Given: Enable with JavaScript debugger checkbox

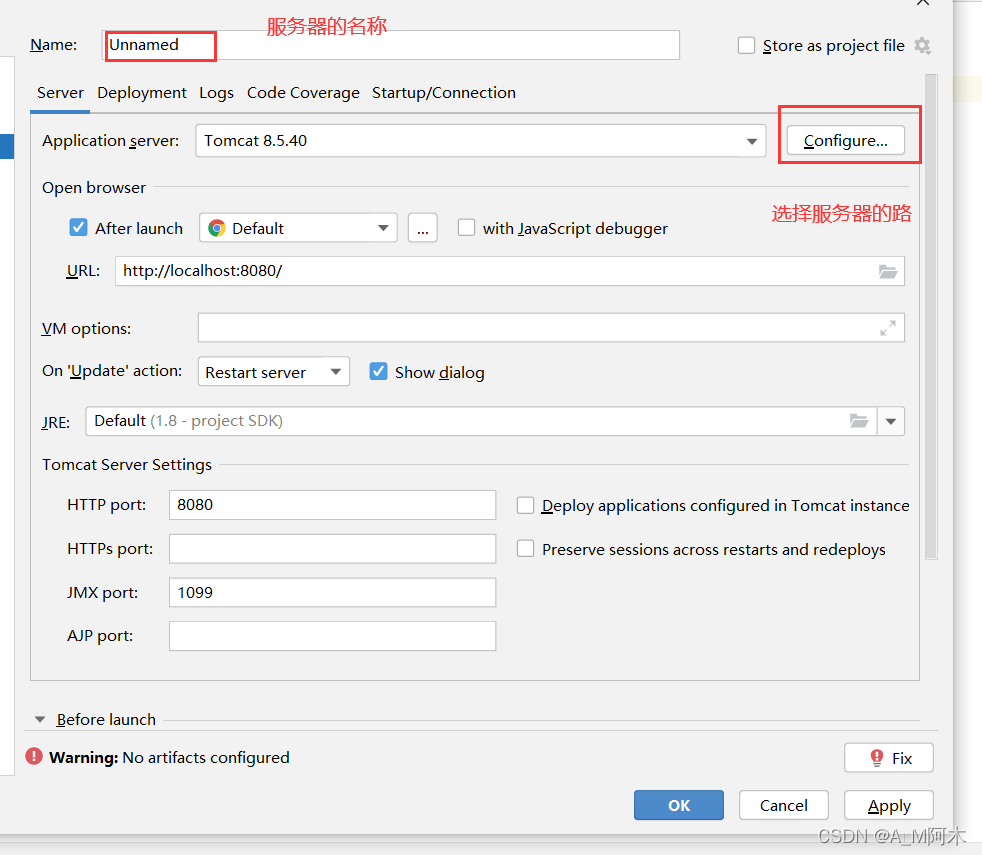Looking at the screenshot, I should point(466,227).
